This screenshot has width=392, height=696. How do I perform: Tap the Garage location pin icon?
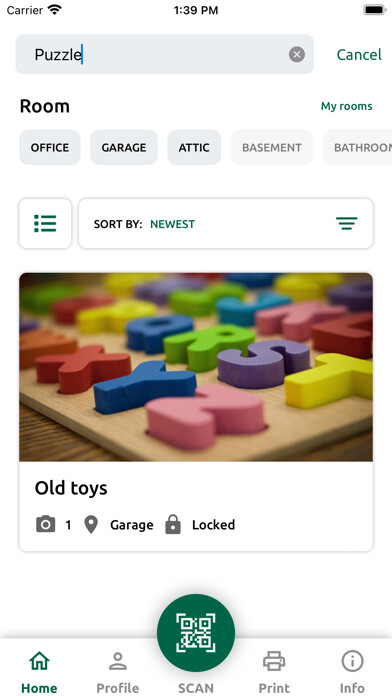91,525
